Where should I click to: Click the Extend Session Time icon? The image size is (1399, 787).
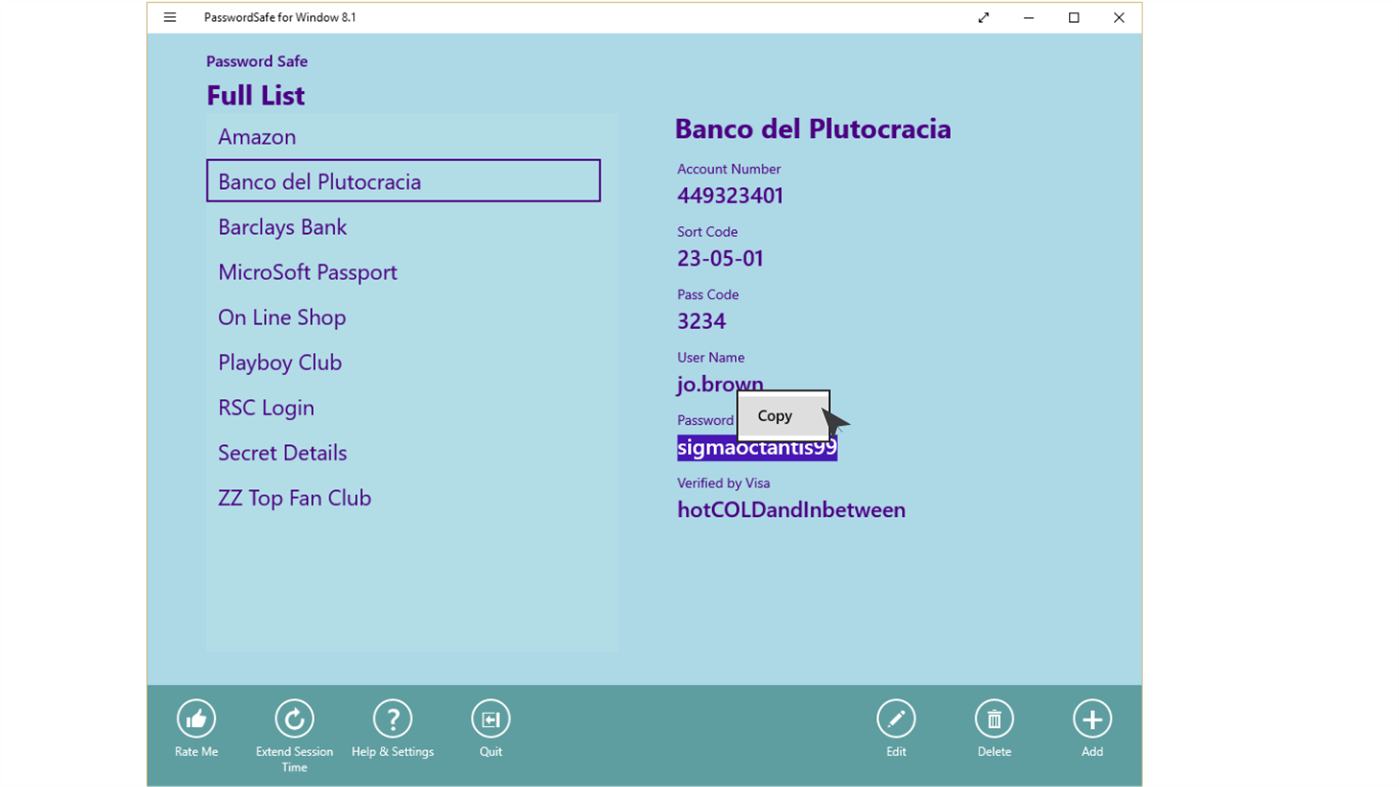pos(293,717)
